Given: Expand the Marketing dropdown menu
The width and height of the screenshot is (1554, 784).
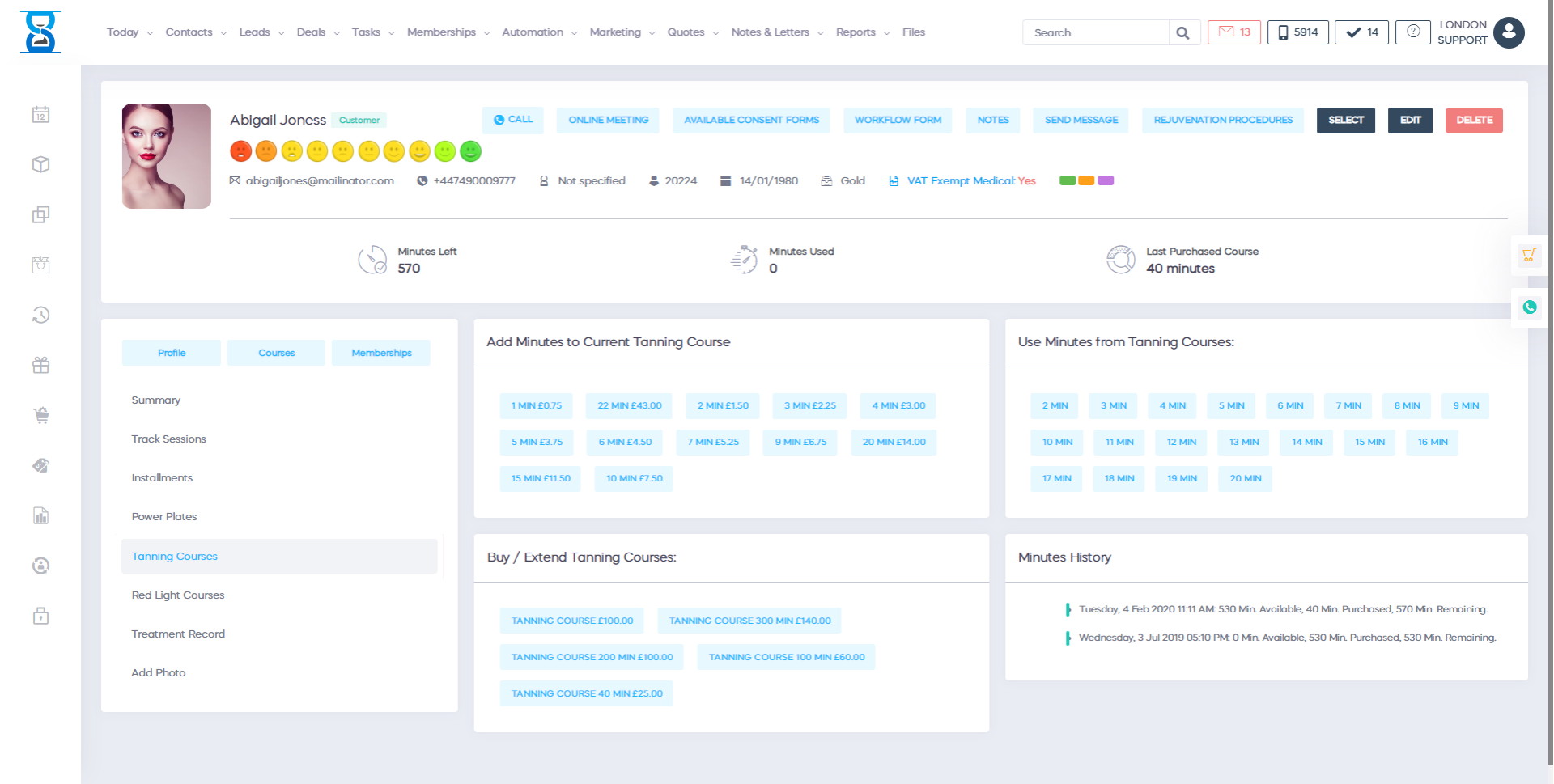Looking at the screenshot, I should point(622,32).
